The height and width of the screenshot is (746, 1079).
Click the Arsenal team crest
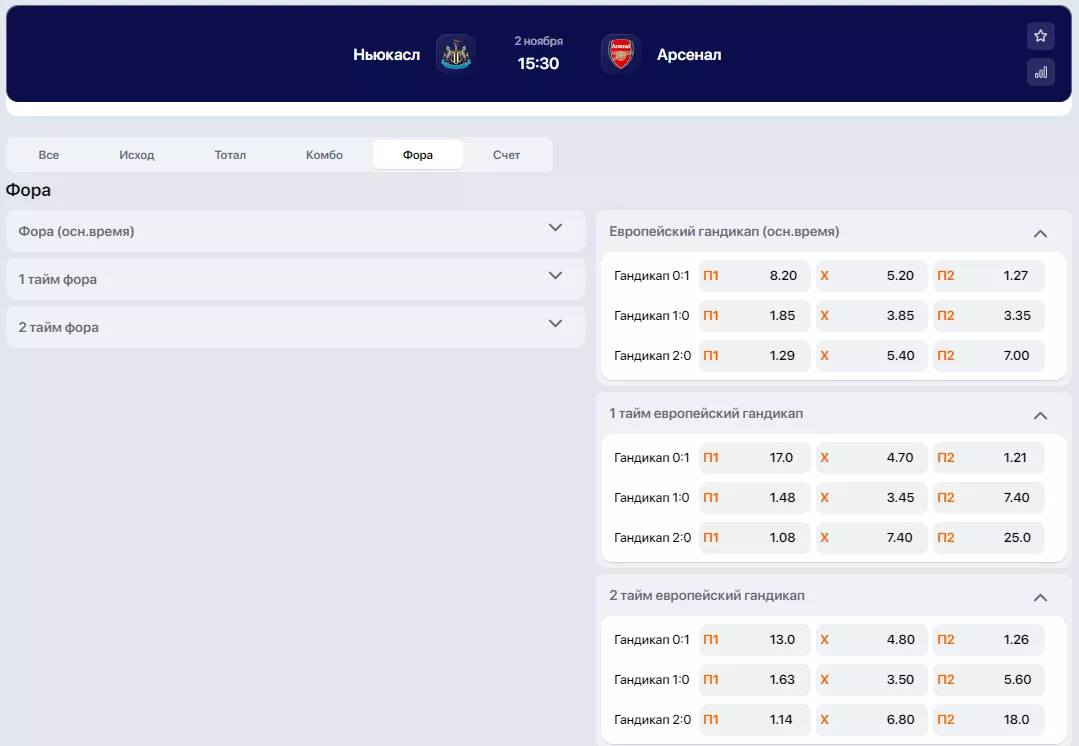pos(621,54)
